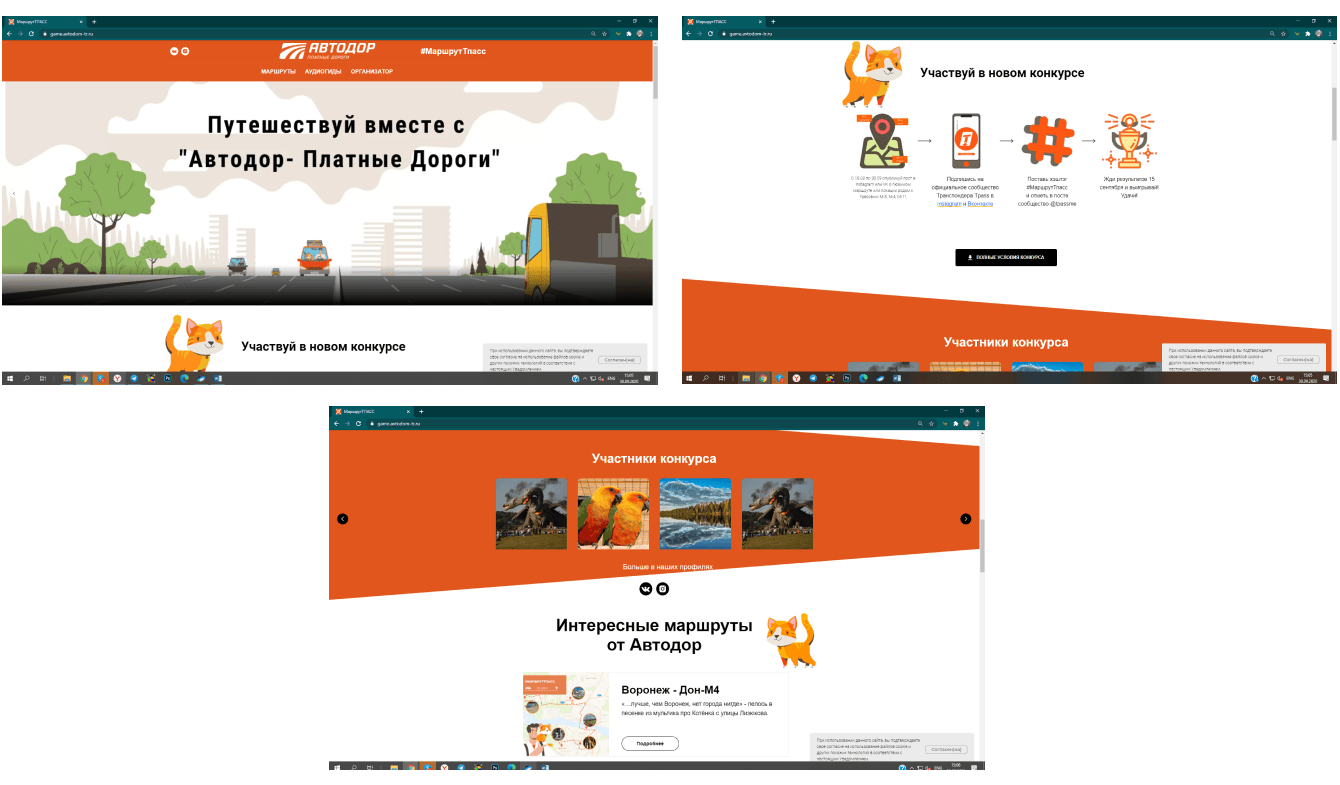Open the Windows Start menu in the top-left window's taskbar
The image size is (1340, 785).
pos(10,379)
